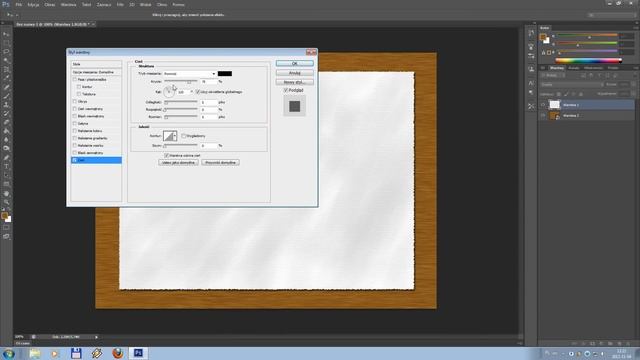Open the Color panel options menu

point(636,28)
